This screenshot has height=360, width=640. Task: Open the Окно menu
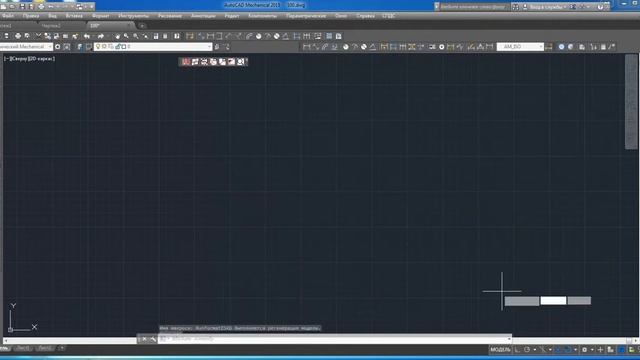coord(341,16)
